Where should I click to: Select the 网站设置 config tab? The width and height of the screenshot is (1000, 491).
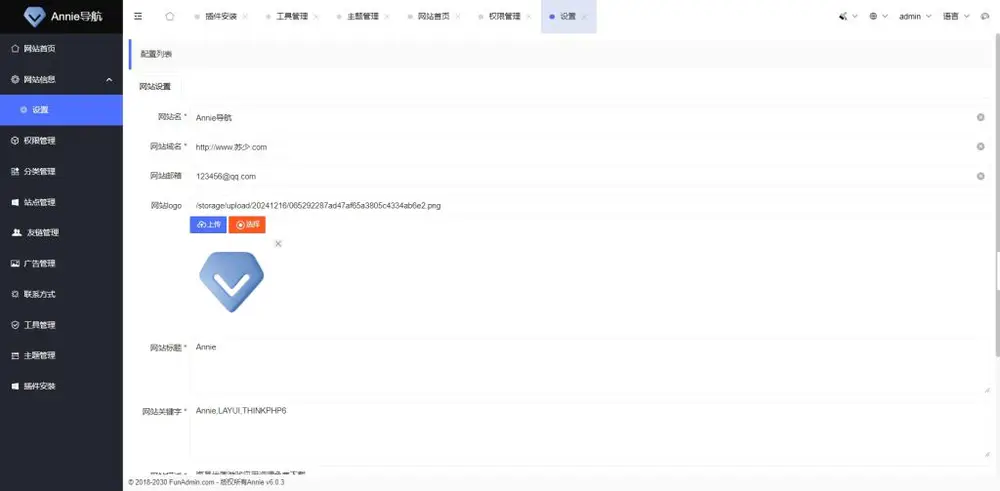(x=155, y=87)
